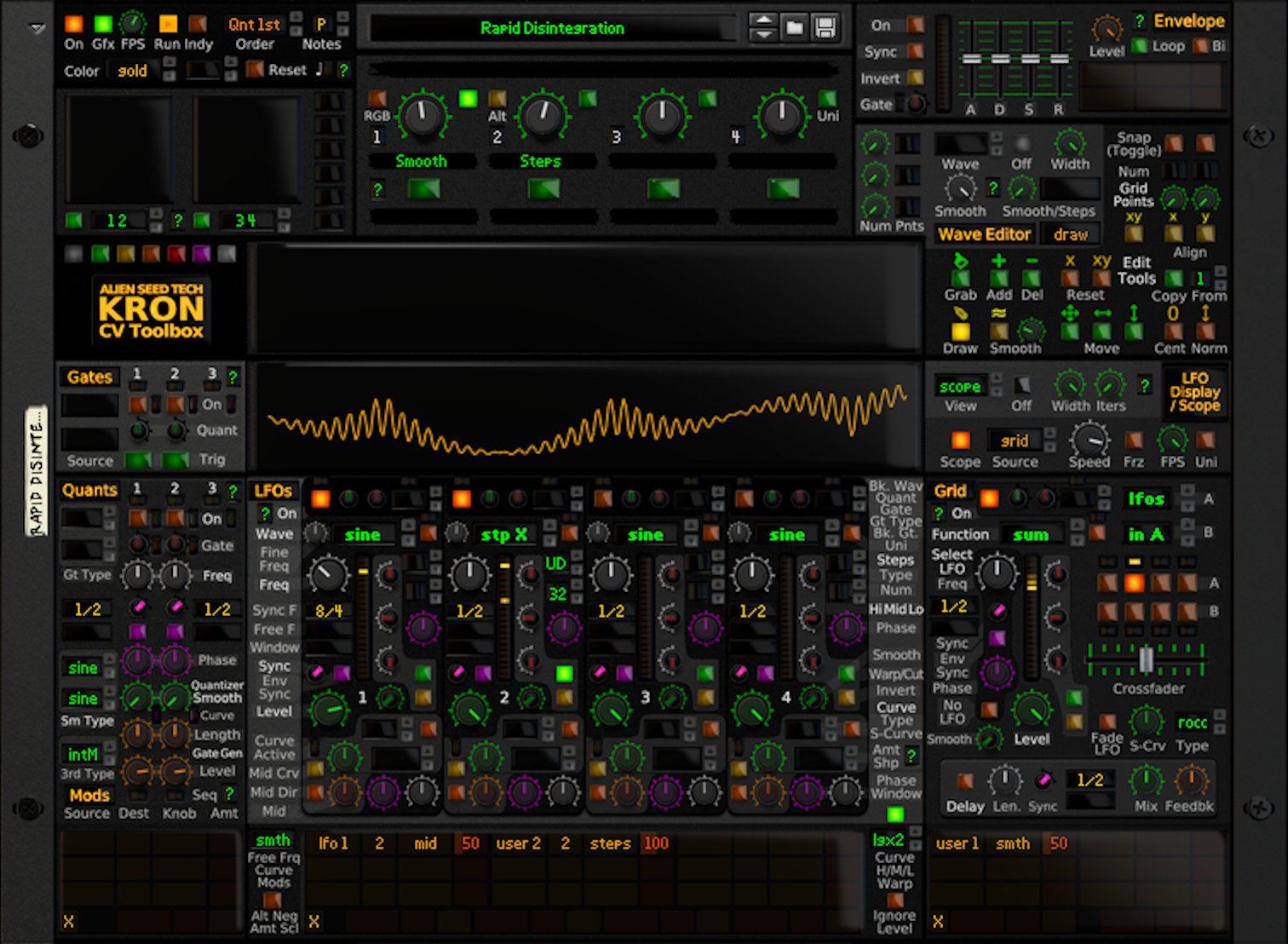Click the Wave Editor label
1288x944 pixels.
(x=984, y=234)
